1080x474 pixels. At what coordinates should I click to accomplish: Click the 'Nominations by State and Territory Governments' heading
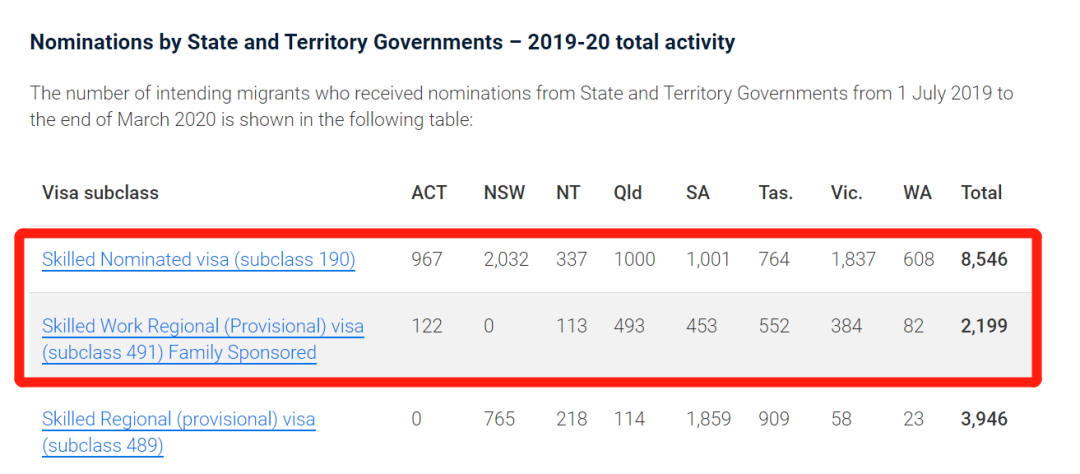point(382,42)
